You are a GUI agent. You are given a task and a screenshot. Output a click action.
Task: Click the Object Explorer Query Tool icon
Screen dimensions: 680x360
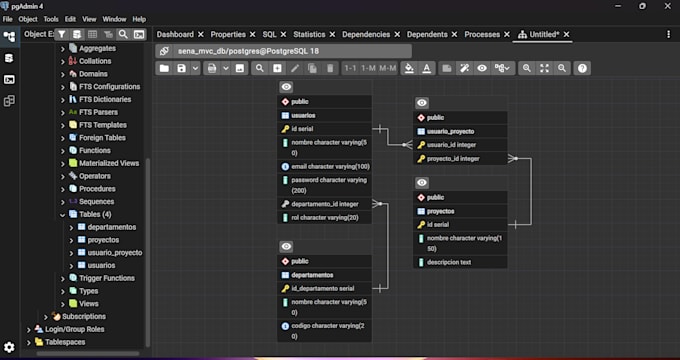pos(77,34)
